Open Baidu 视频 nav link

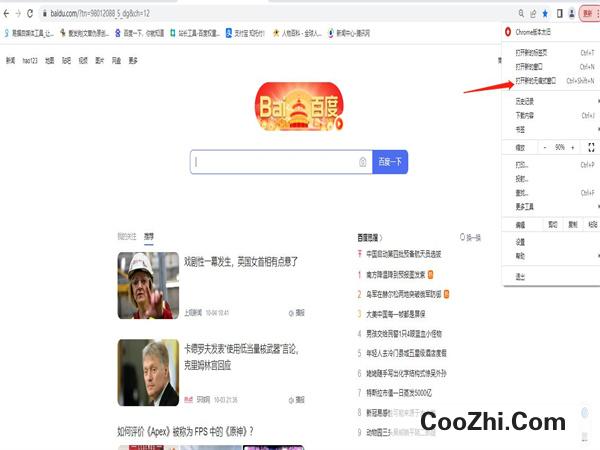(x=83, y=60)
